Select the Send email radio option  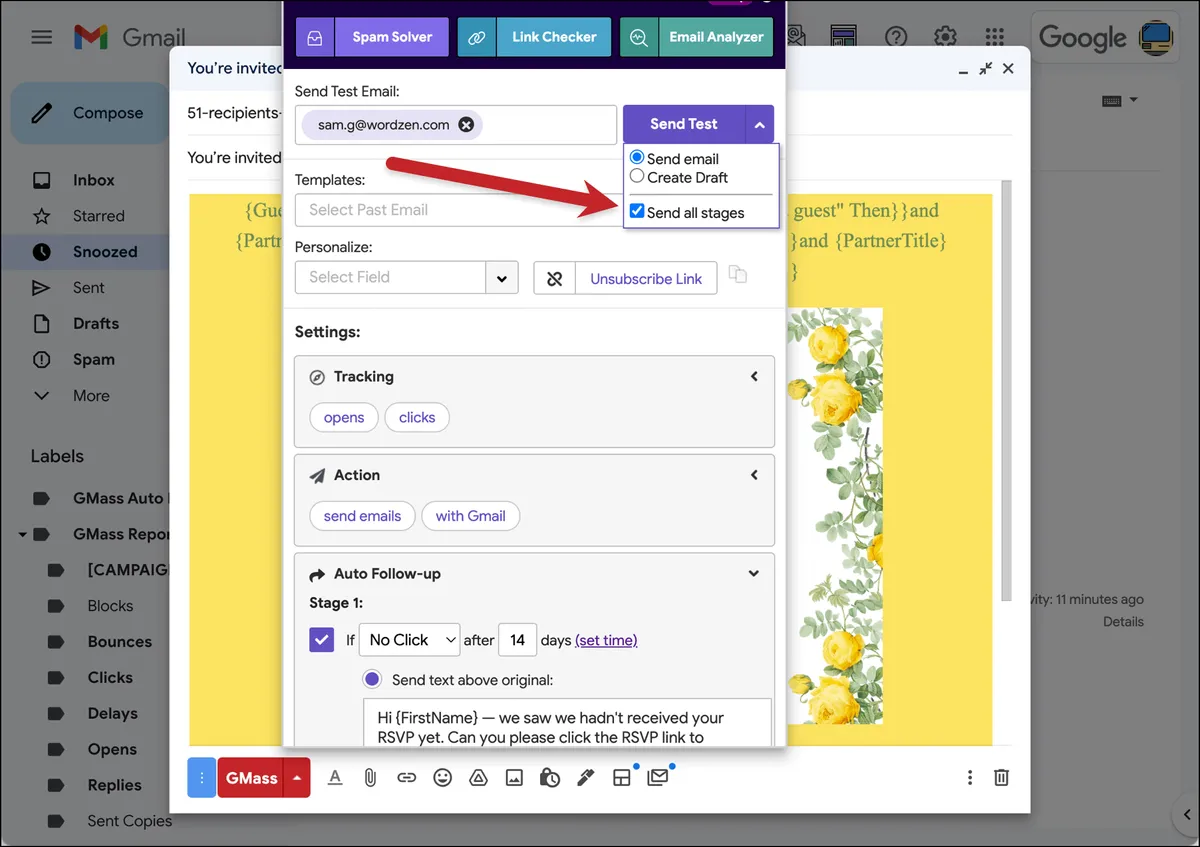(637, 158)
